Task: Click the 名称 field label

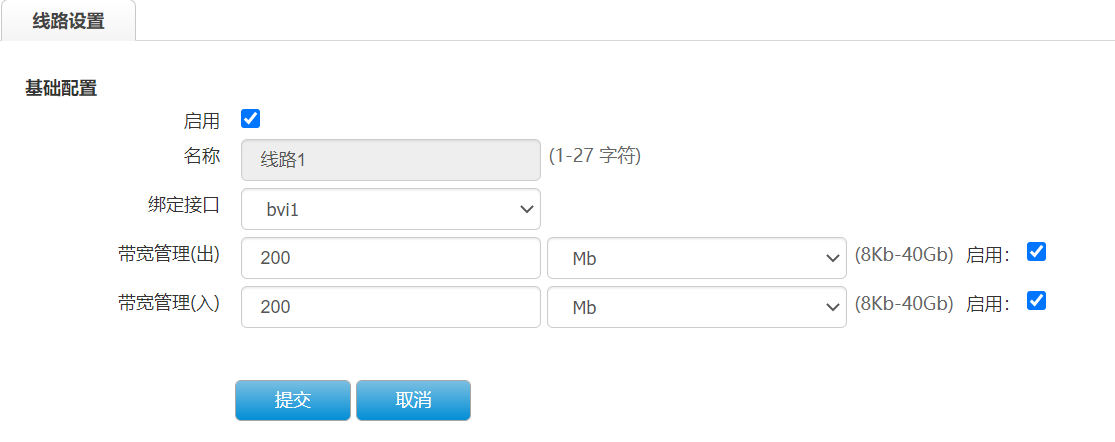Action: (201, 156)
